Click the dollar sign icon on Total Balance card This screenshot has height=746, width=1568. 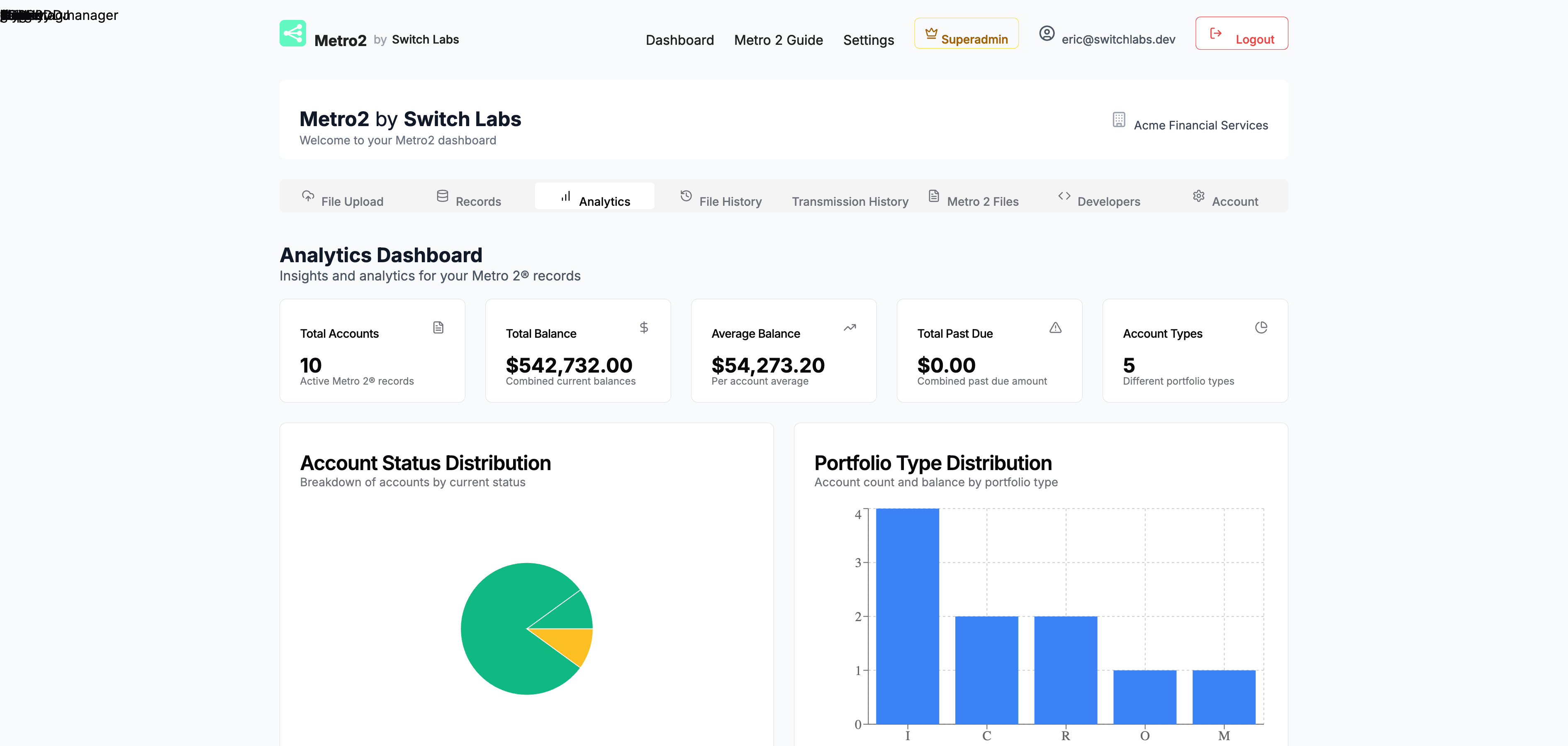click(x=643, y=328)
